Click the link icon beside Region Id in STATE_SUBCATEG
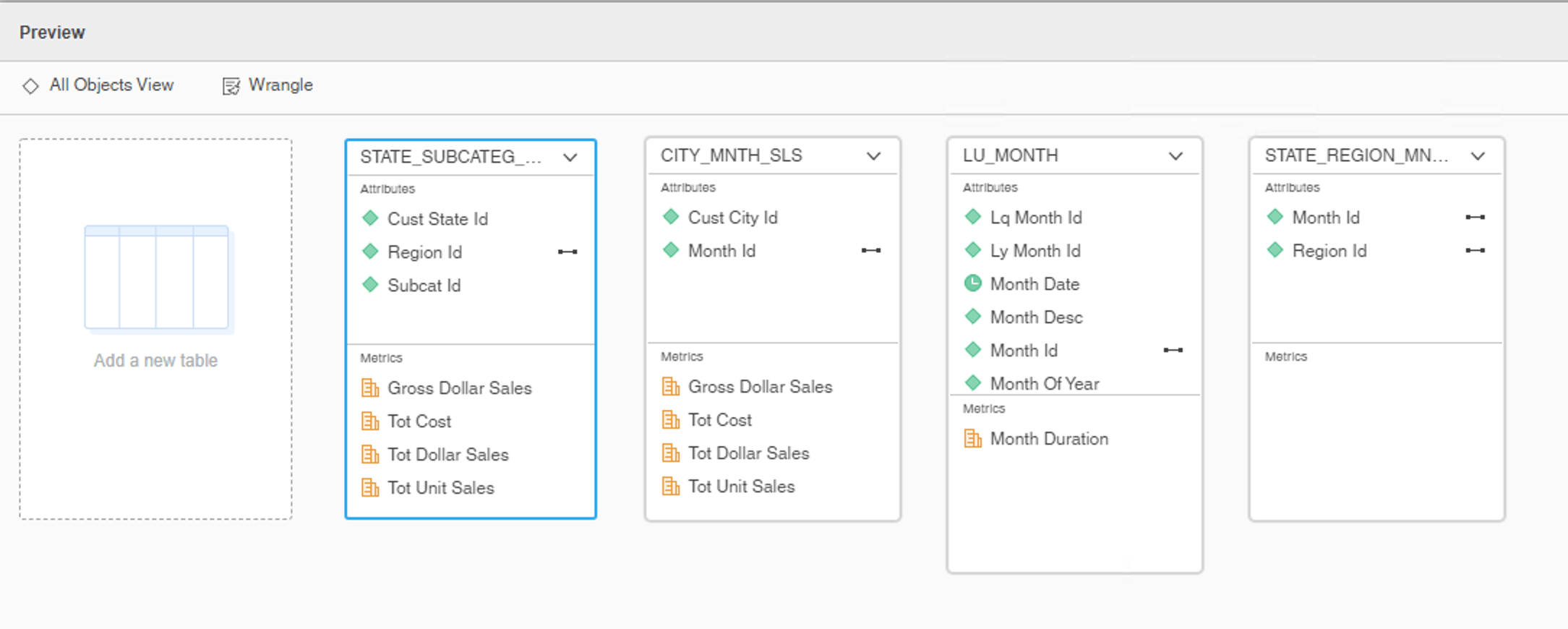 [567, 252]
